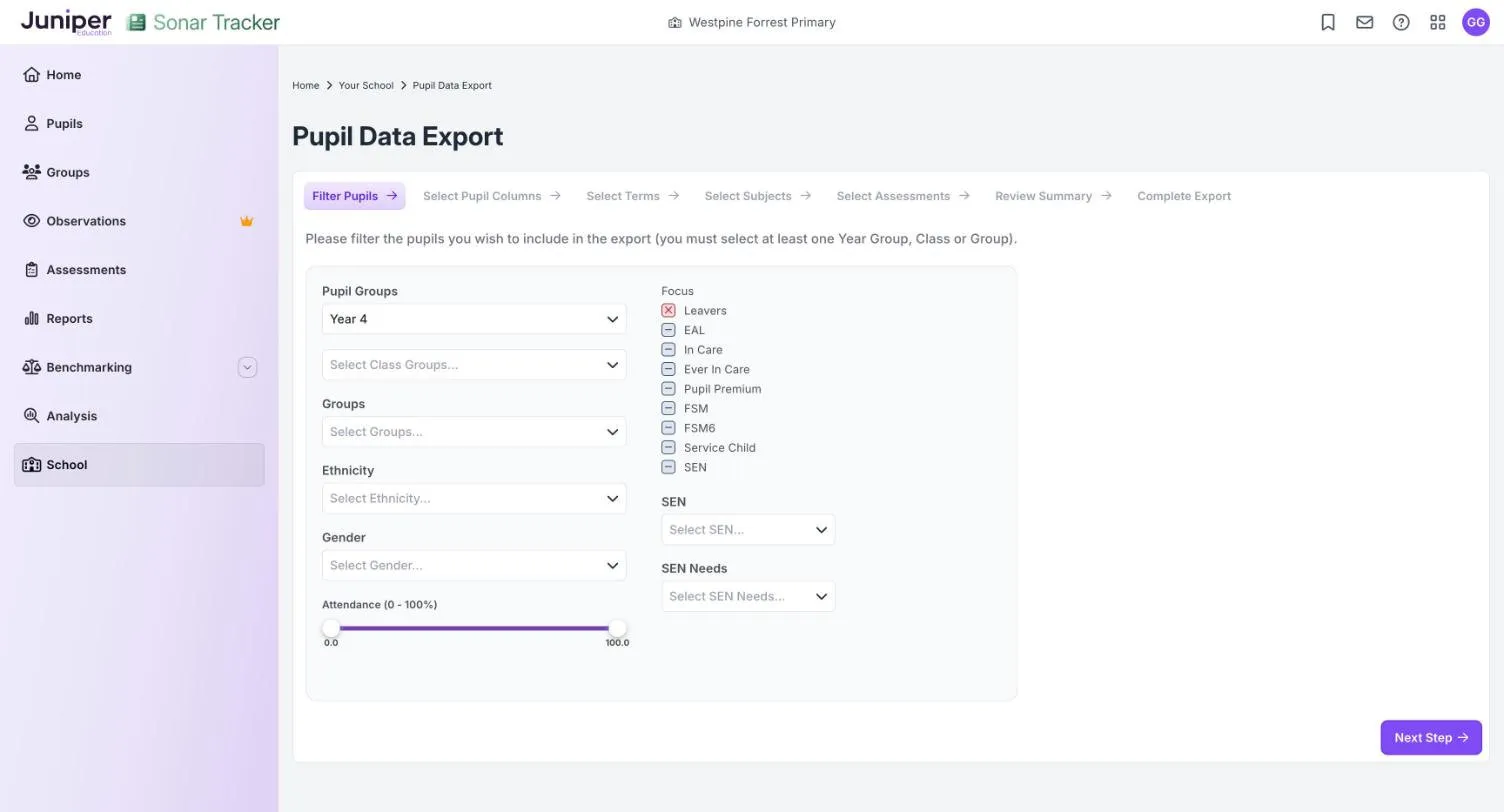
Task: Open the Select SEN Needs dropdown
Action: 748,597
